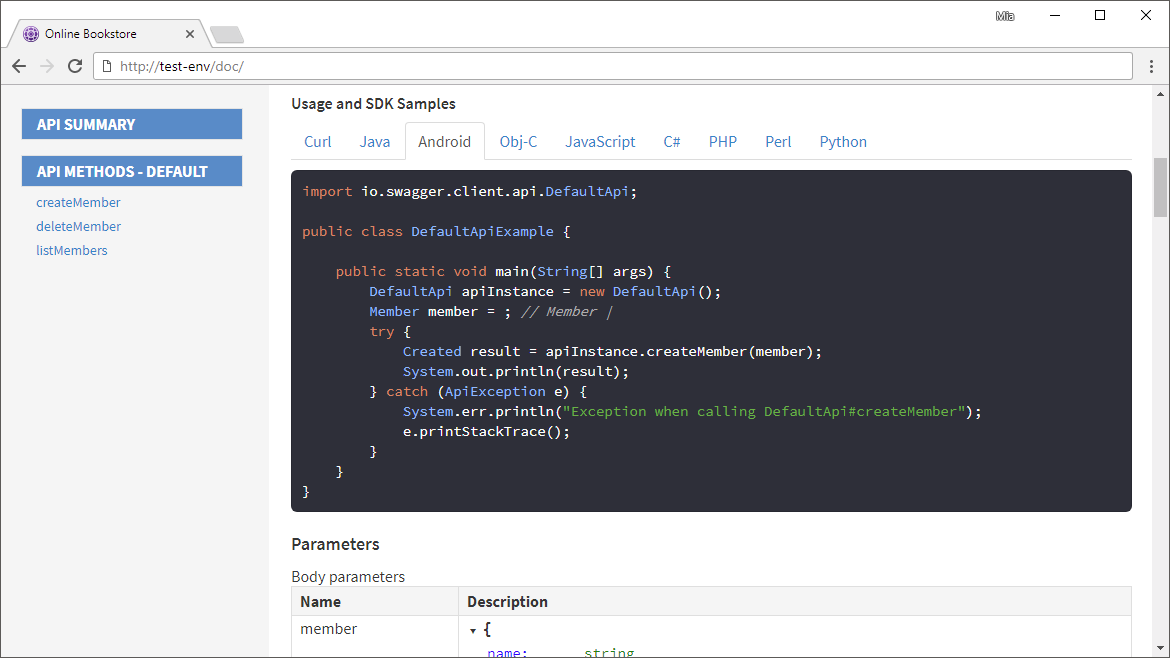1170x658 pixels.
Task: Switch to the C# sample tab
Action: coord(672,142)
